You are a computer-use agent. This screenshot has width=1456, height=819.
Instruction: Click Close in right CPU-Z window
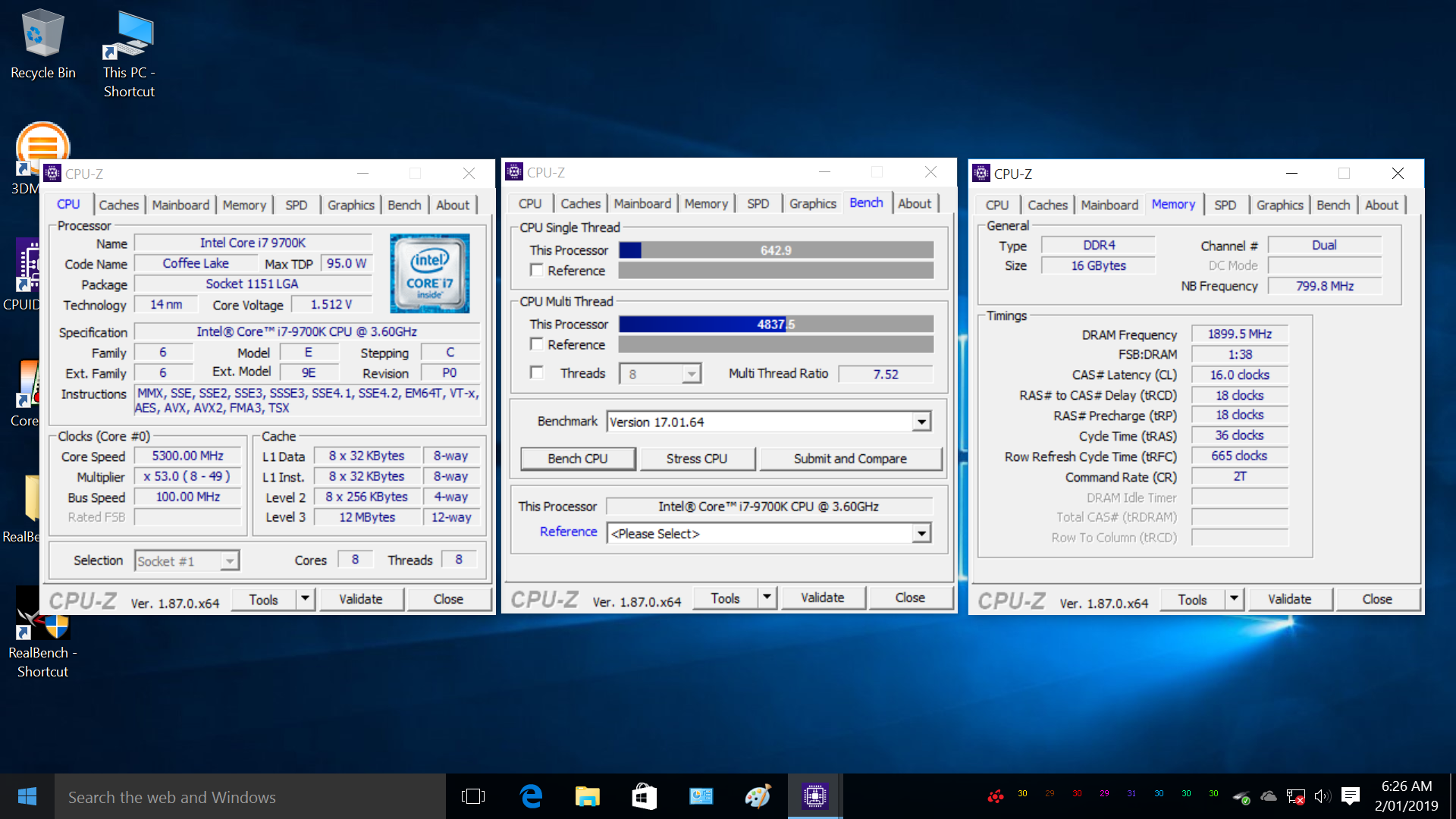[x=1377, y=599]
